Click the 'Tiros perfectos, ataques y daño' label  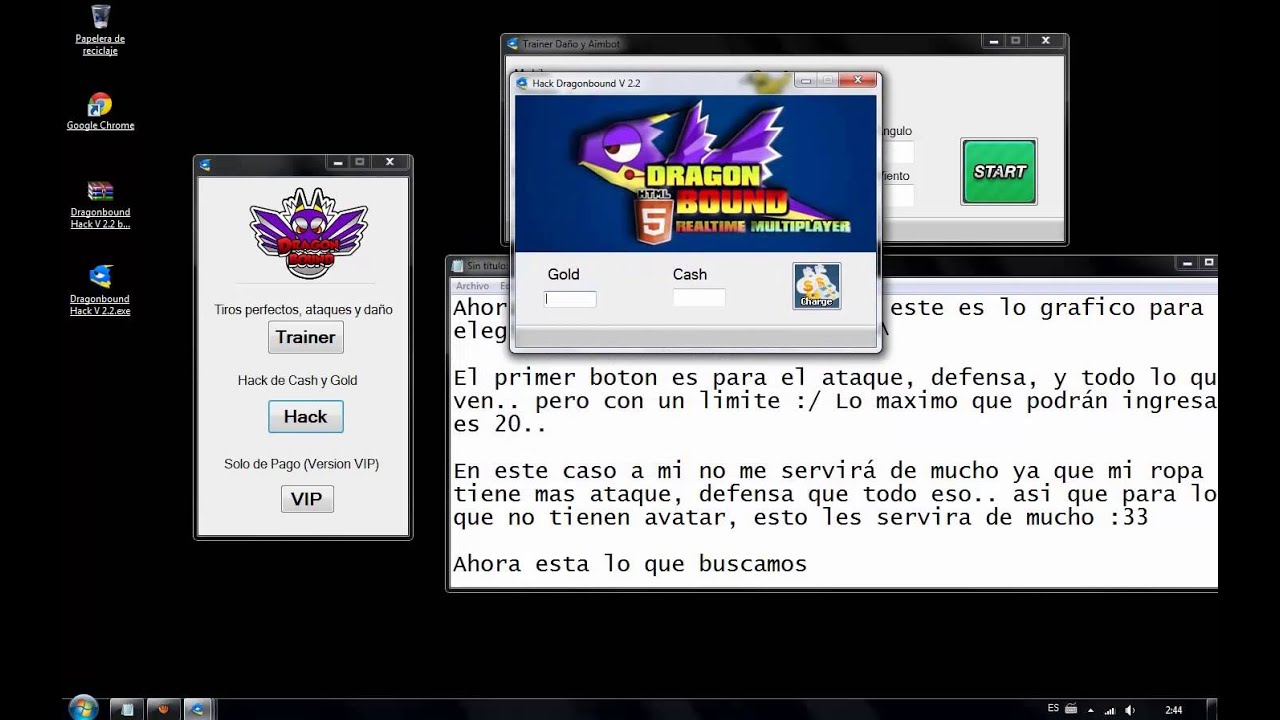[x=303, y=310]
